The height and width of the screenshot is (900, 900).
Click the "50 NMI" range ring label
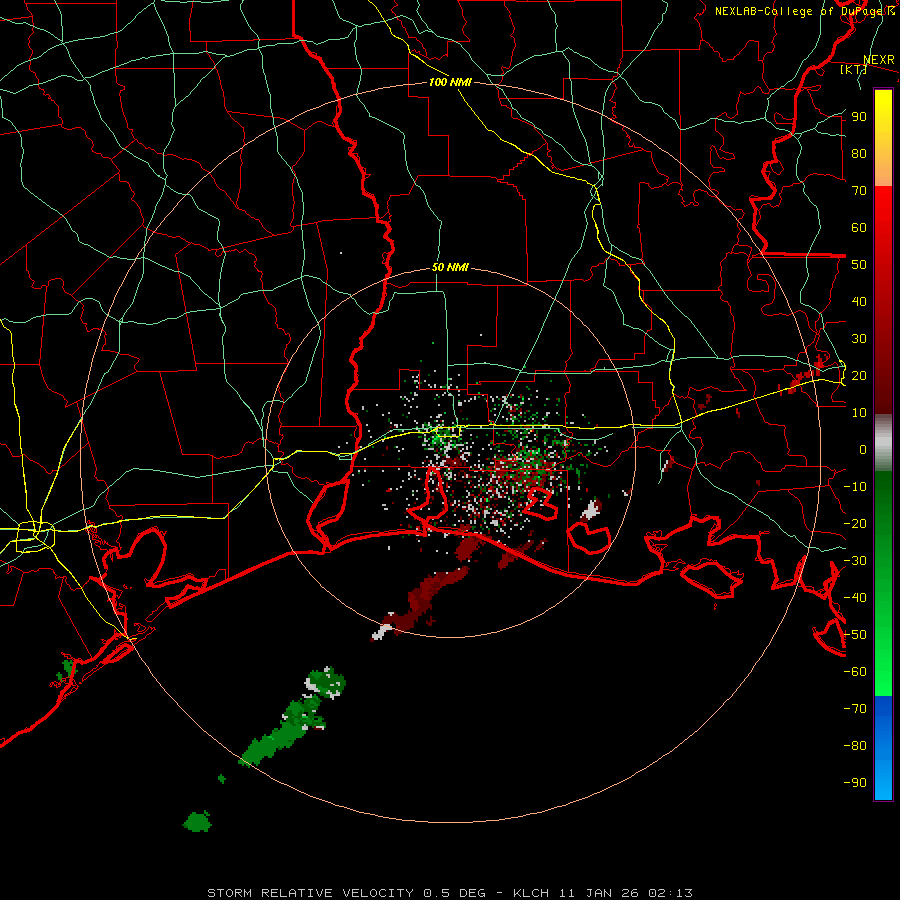(450, 267)
